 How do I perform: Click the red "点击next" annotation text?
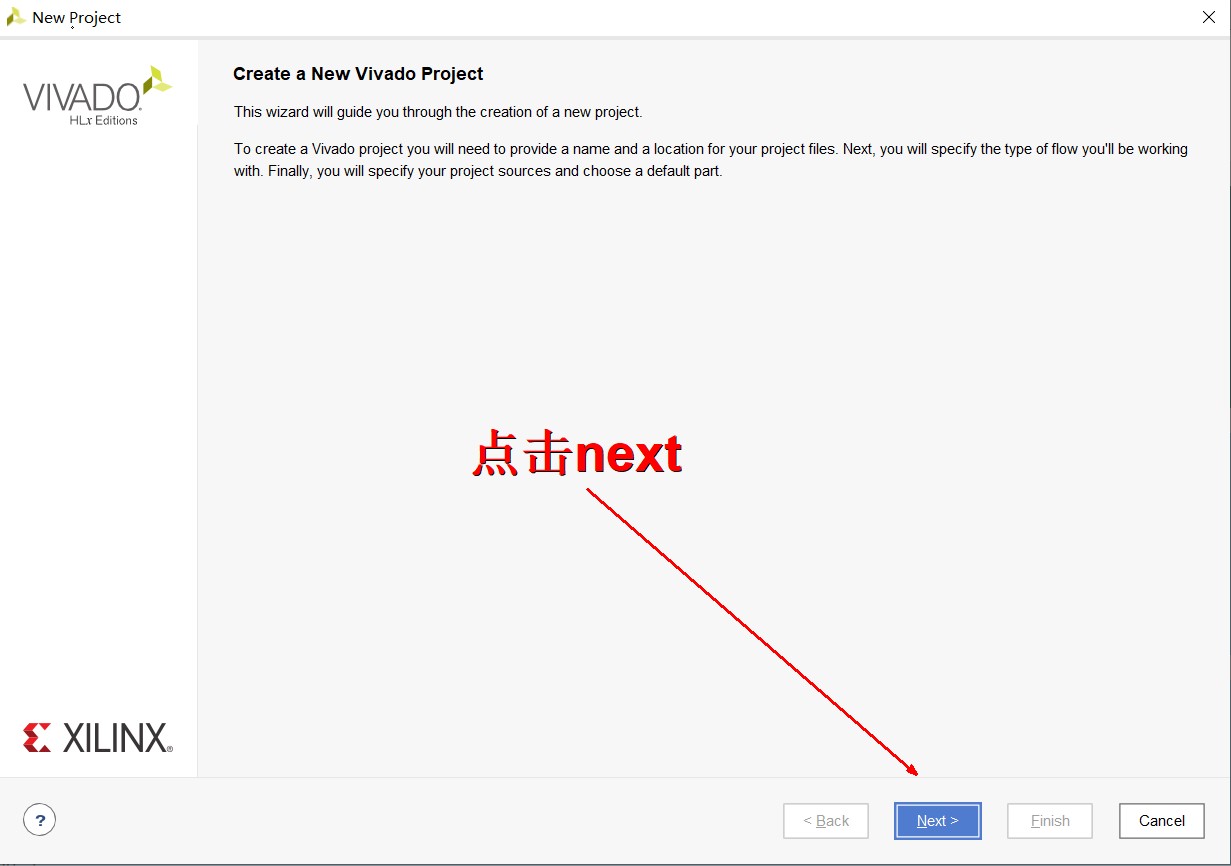point(577,455)
